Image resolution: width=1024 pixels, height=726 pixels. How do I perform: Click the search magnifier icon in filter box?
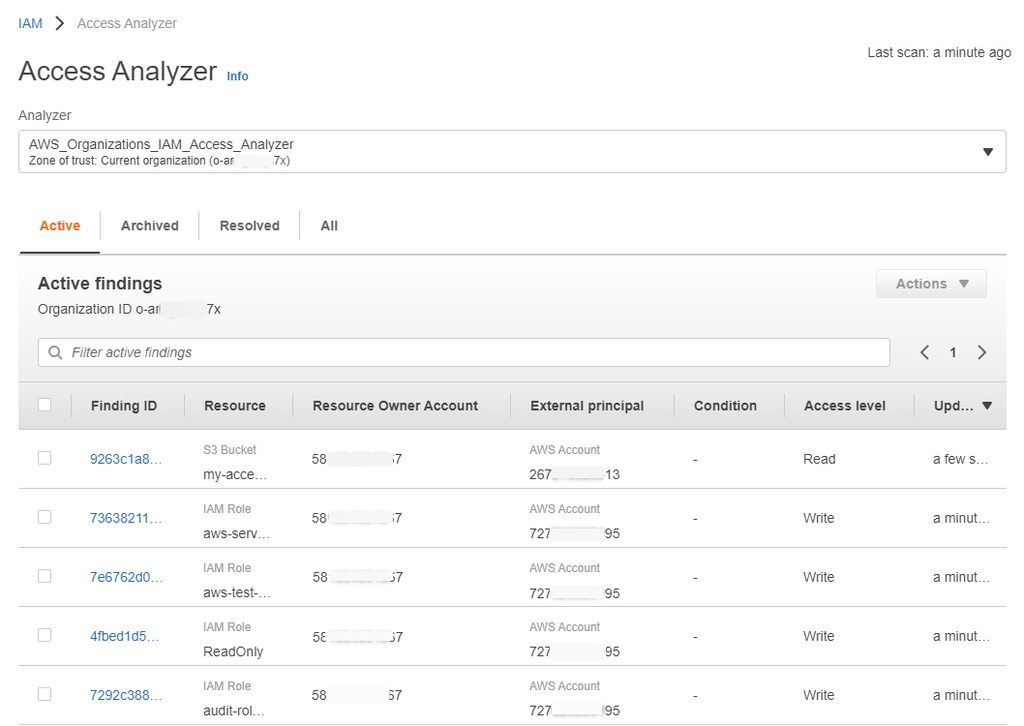(x=56, y=353)
